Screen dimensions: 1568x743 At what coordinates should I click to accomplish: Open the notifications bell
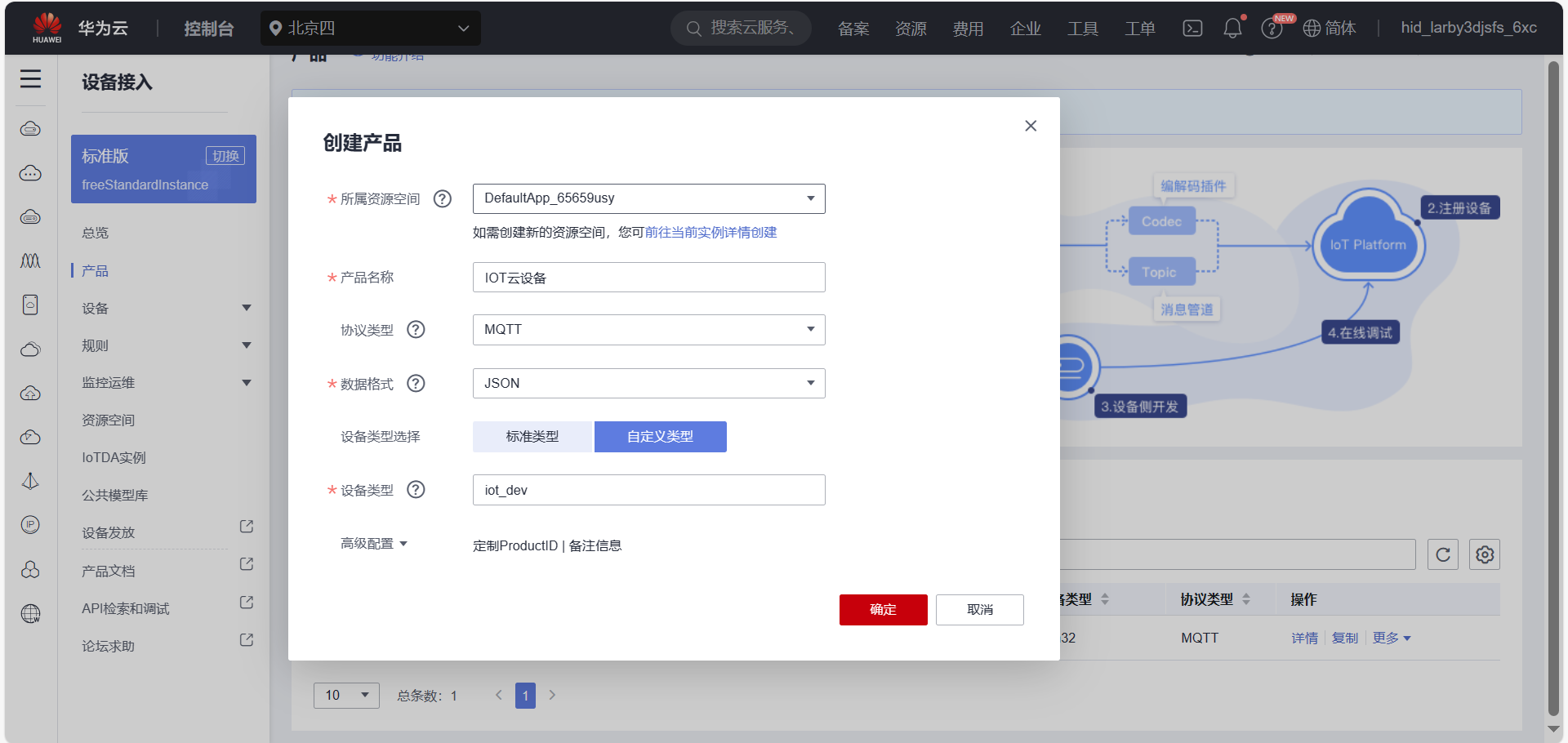[1232, 29]
